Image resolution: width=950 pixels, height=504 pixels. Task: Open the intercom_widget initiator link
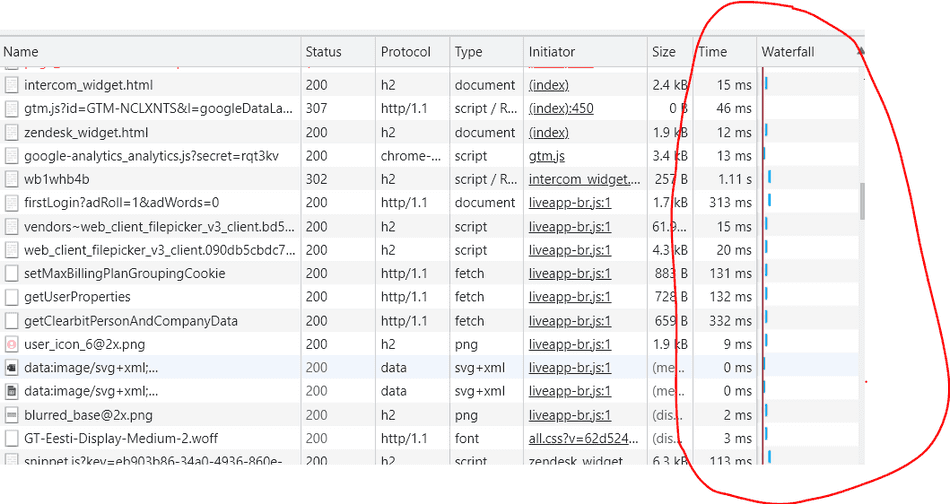coord(584,179)
